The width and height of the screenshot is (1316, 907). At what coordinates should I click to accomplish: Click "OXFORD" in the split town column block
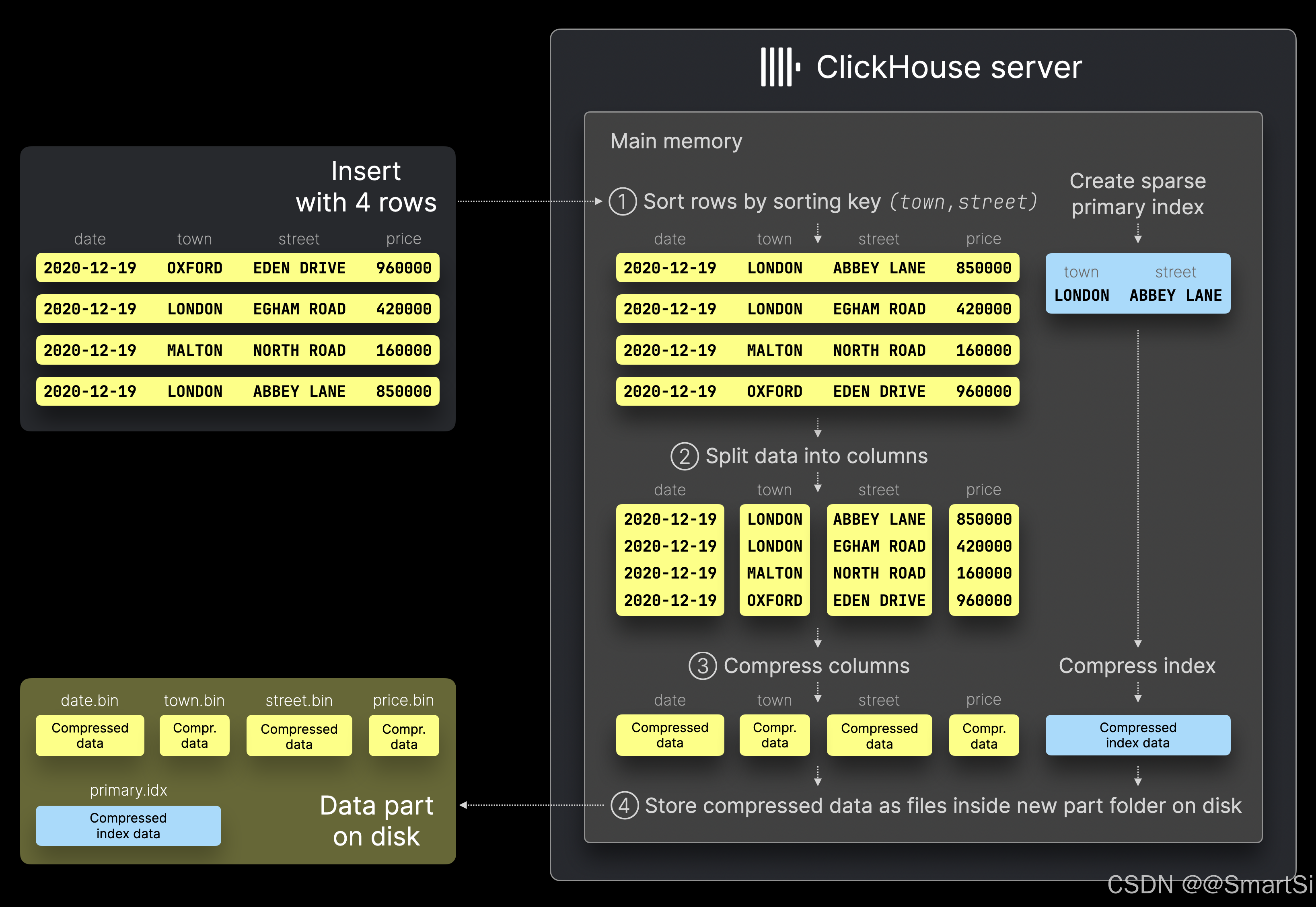(774, 600)
